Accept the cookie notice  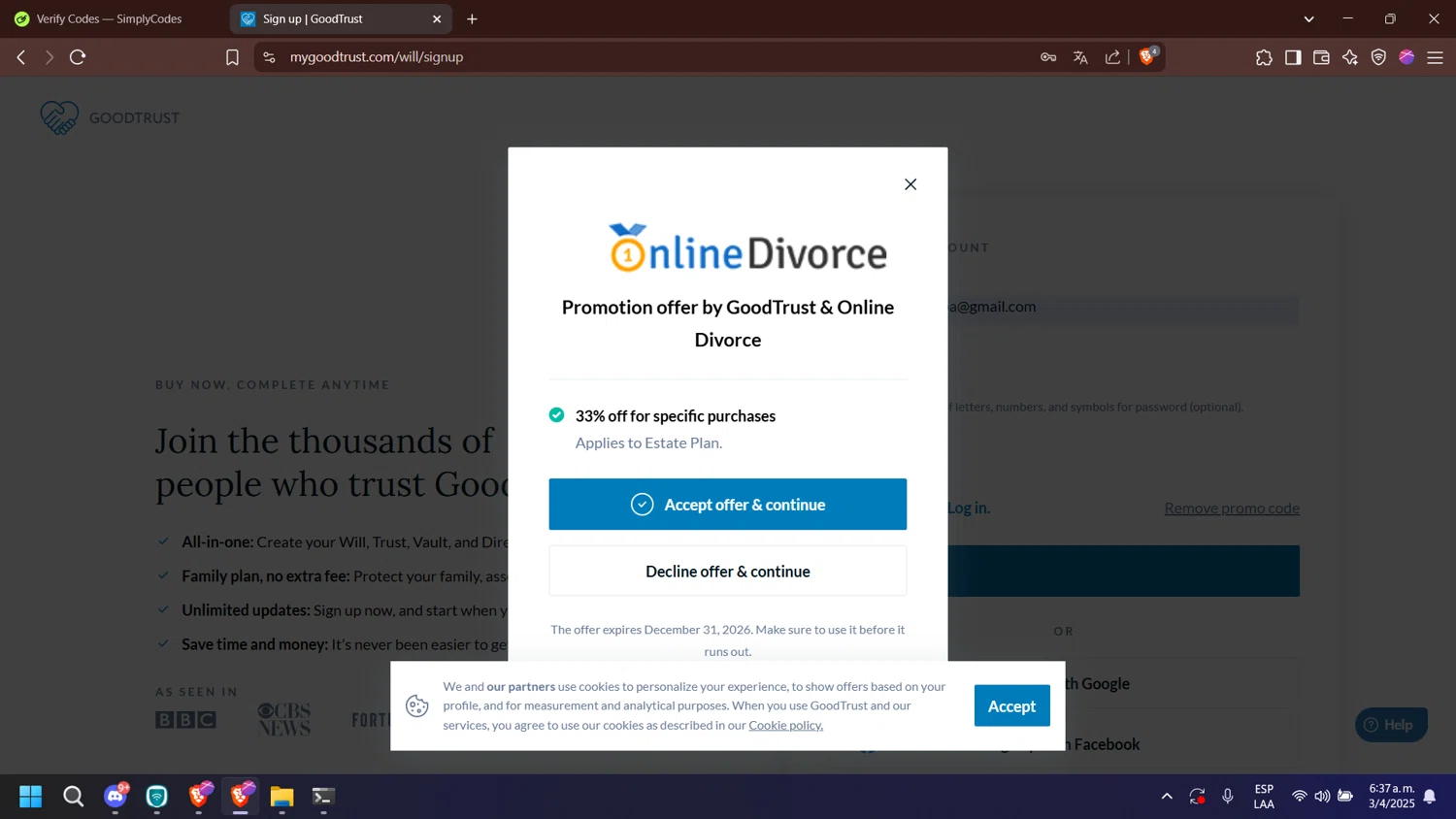coord(1011,706)
